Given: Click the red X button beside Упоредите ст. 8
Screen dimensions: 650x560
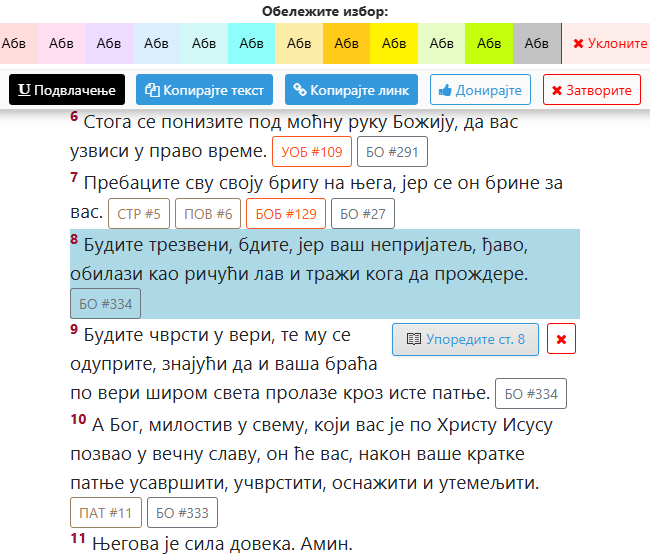Looking at the screenshot, I should click(561, 339).
